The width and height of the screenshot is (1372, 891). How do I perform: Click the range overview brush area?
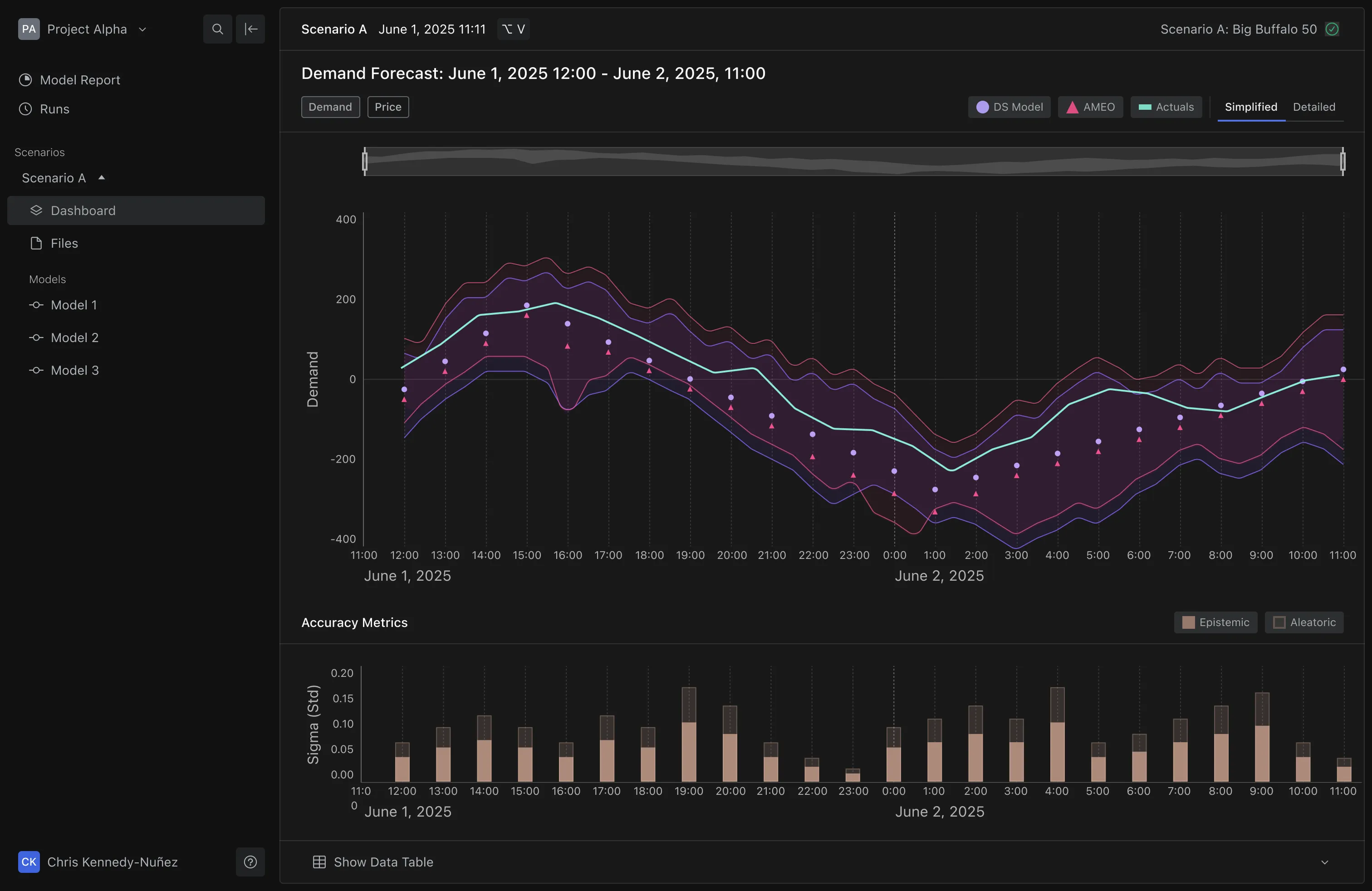854,162
